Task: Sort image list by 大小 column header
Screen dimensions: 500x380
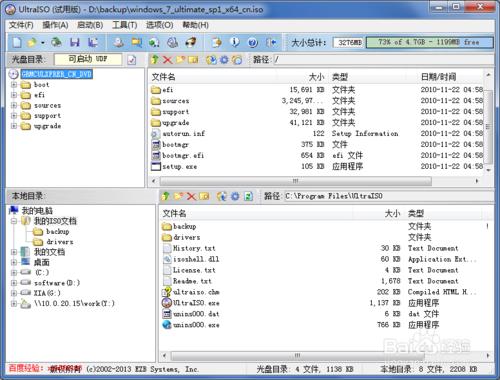Action: point(316,77)
